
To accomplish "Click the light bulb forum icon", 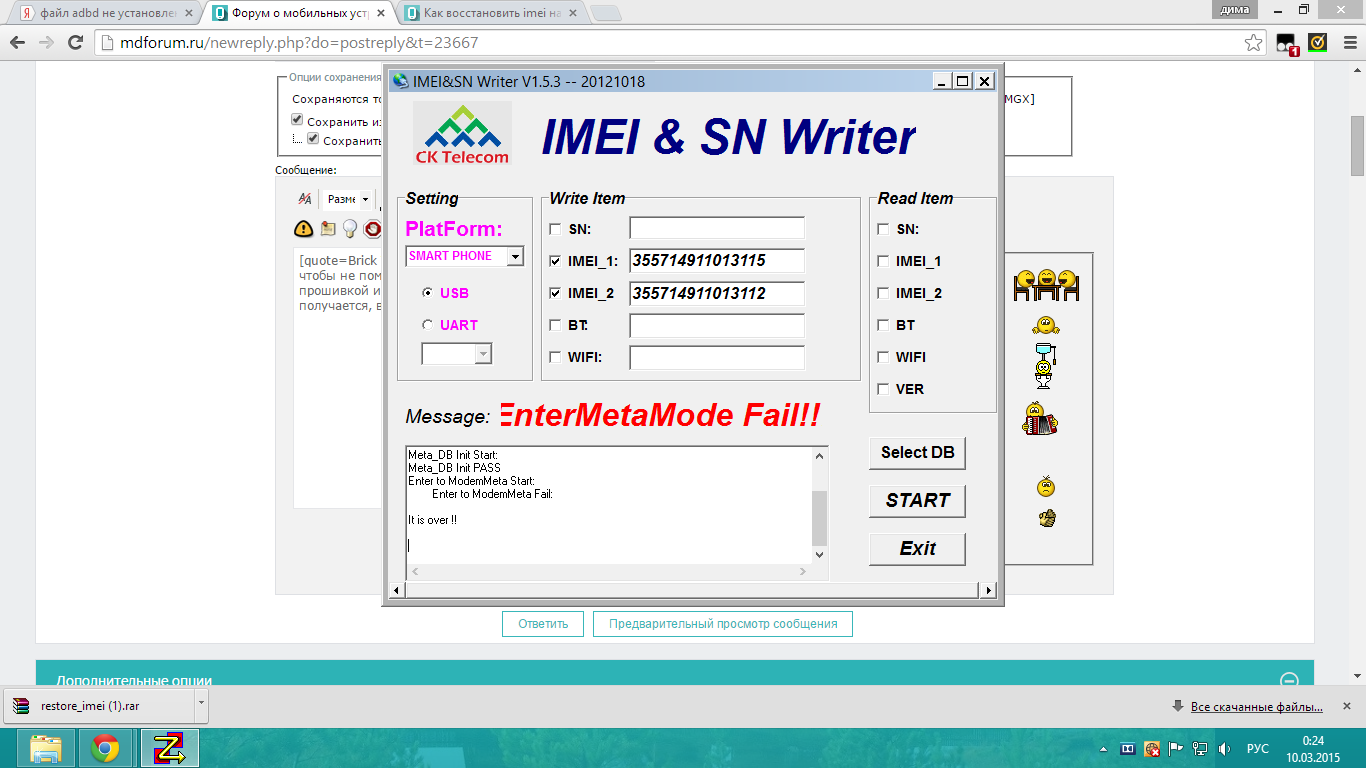I will tap(350, 229).
